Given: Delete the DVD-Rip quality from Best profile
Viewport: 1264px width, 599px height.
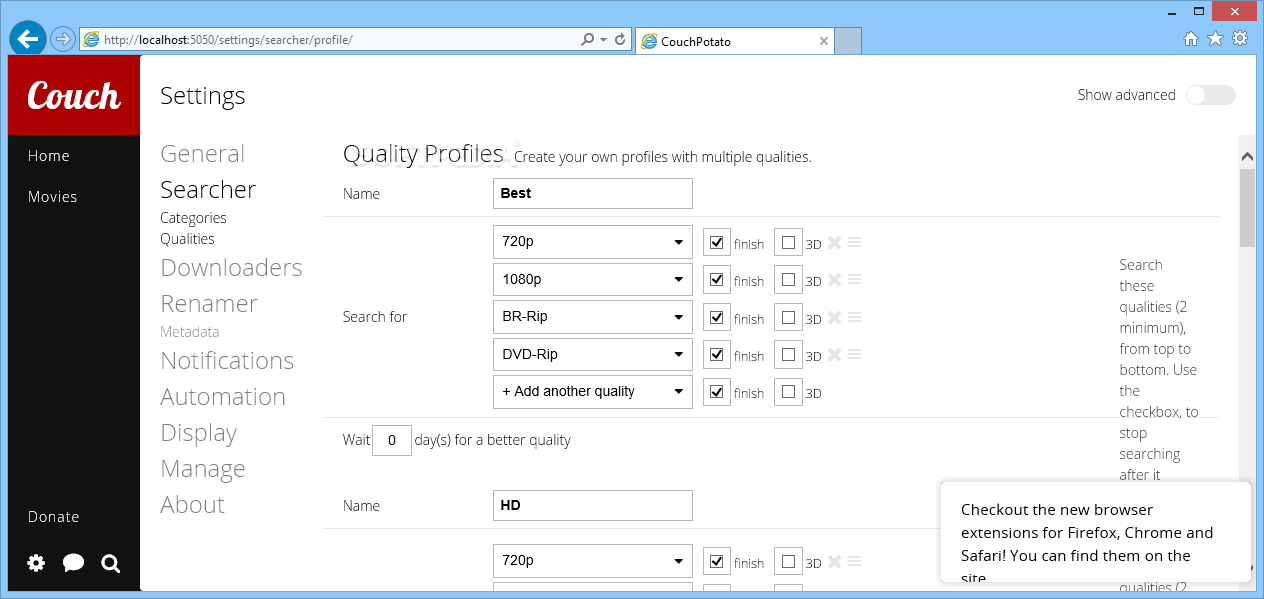Looking at the screenshot, I should [835, 354].
